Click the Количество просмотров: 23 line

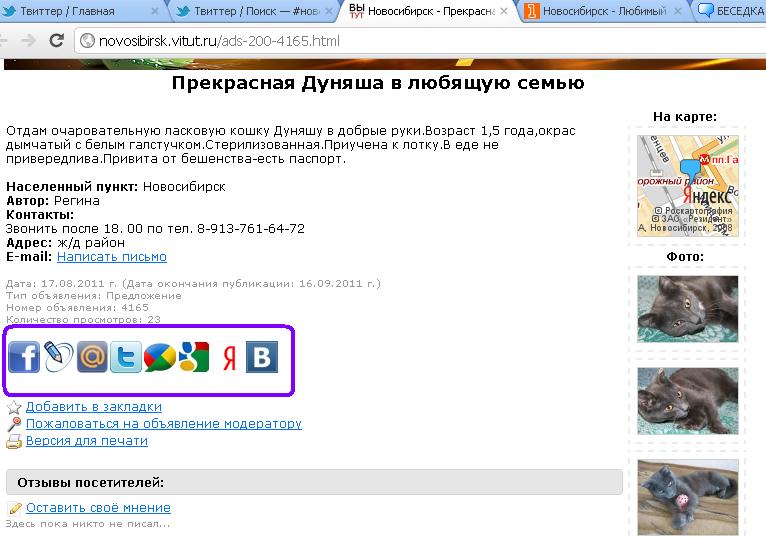click(x=83, y=319)
